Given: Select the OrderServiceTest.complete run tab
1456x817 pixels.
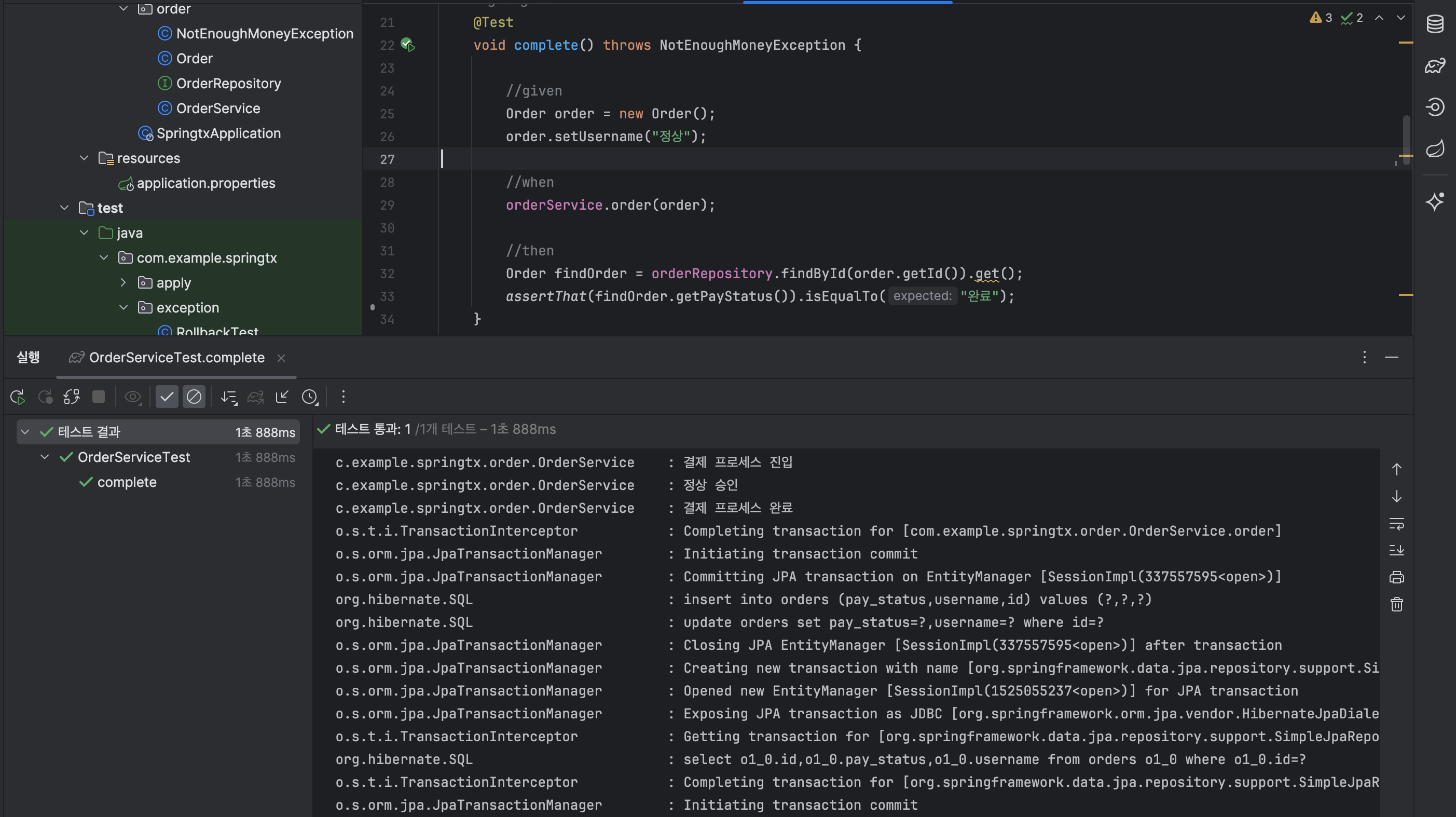Looking at the screenshot, I should (176, 357).
